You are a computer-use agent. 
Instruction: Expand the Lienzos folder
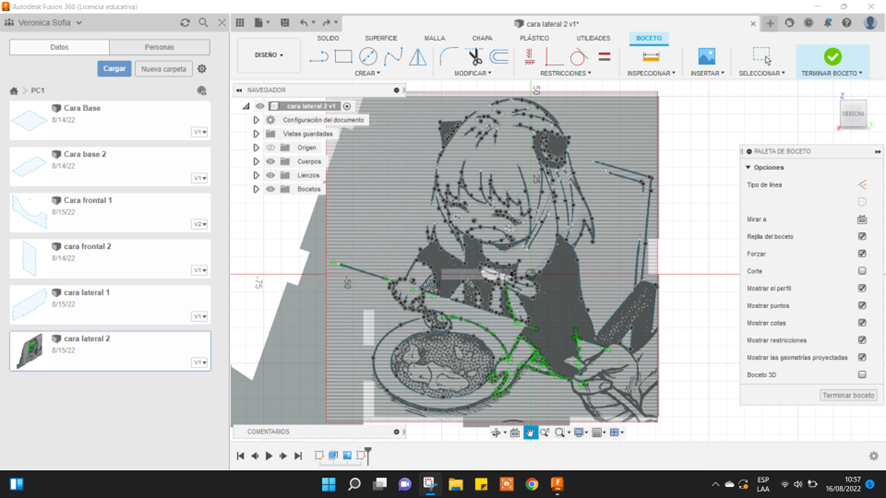[x=256, y=175]
